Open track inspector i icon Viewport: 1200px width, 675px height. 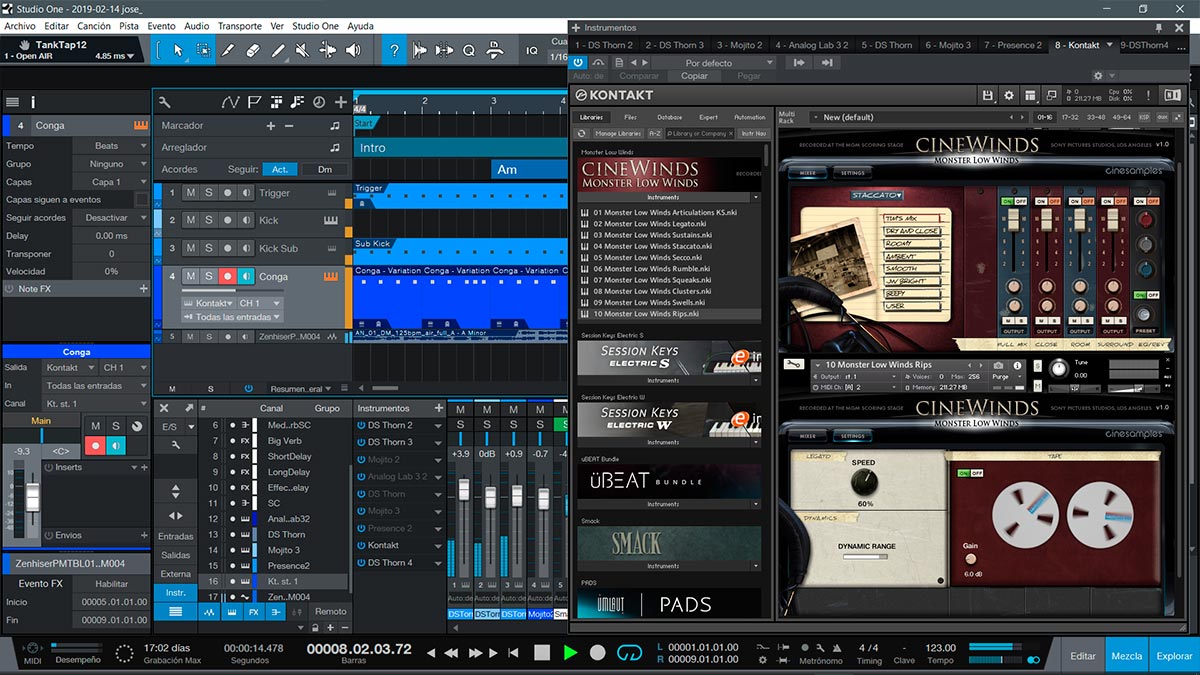pos(33,101)
